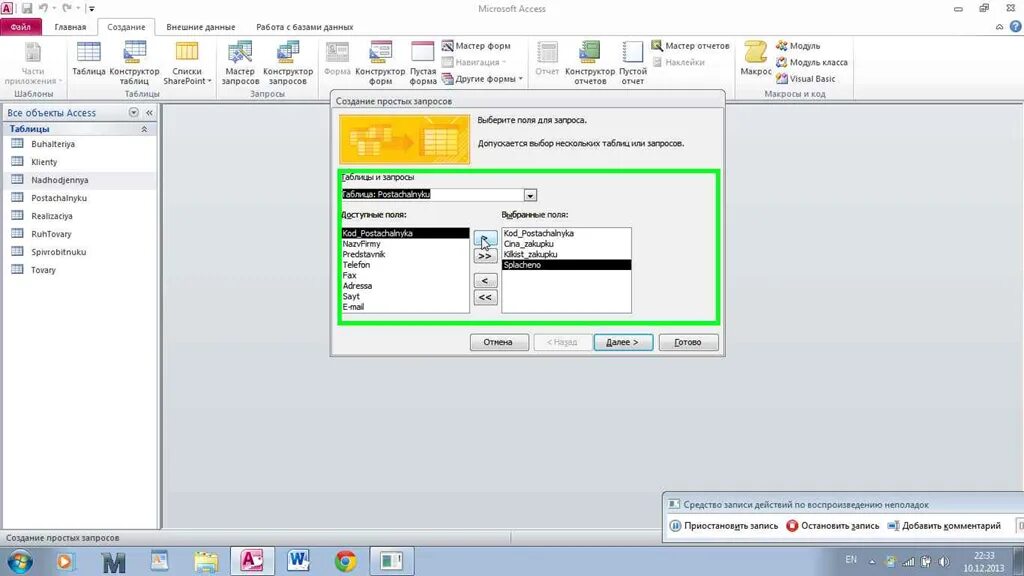
Task: Collapse the Таблицы group
Action: tap(144, 129)
